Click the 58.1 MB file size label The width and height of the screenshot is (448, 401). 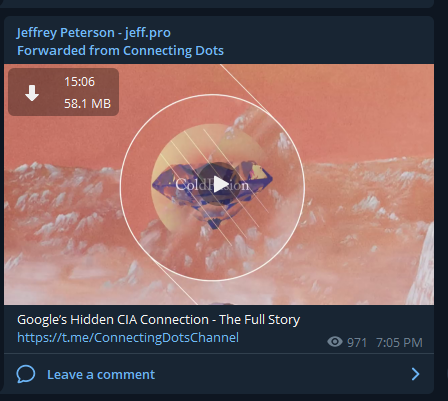87,104
